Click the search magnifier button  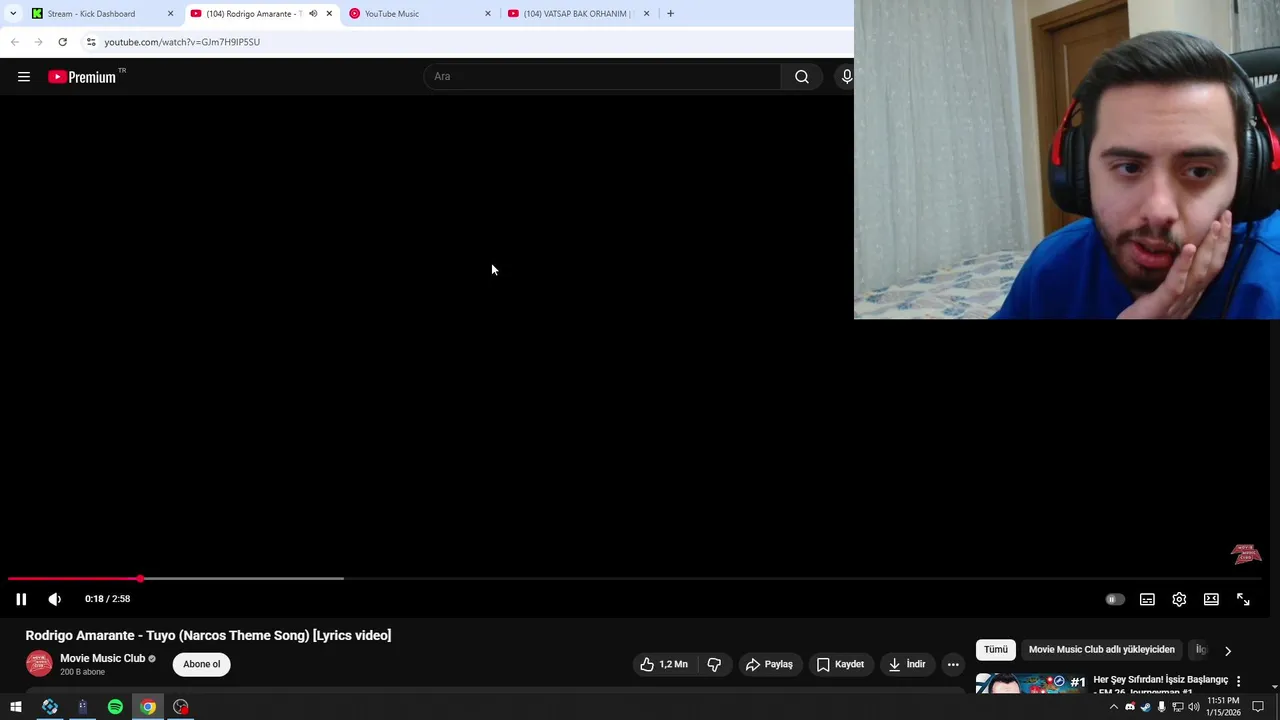pyautogui.click(x=802, y=77)
